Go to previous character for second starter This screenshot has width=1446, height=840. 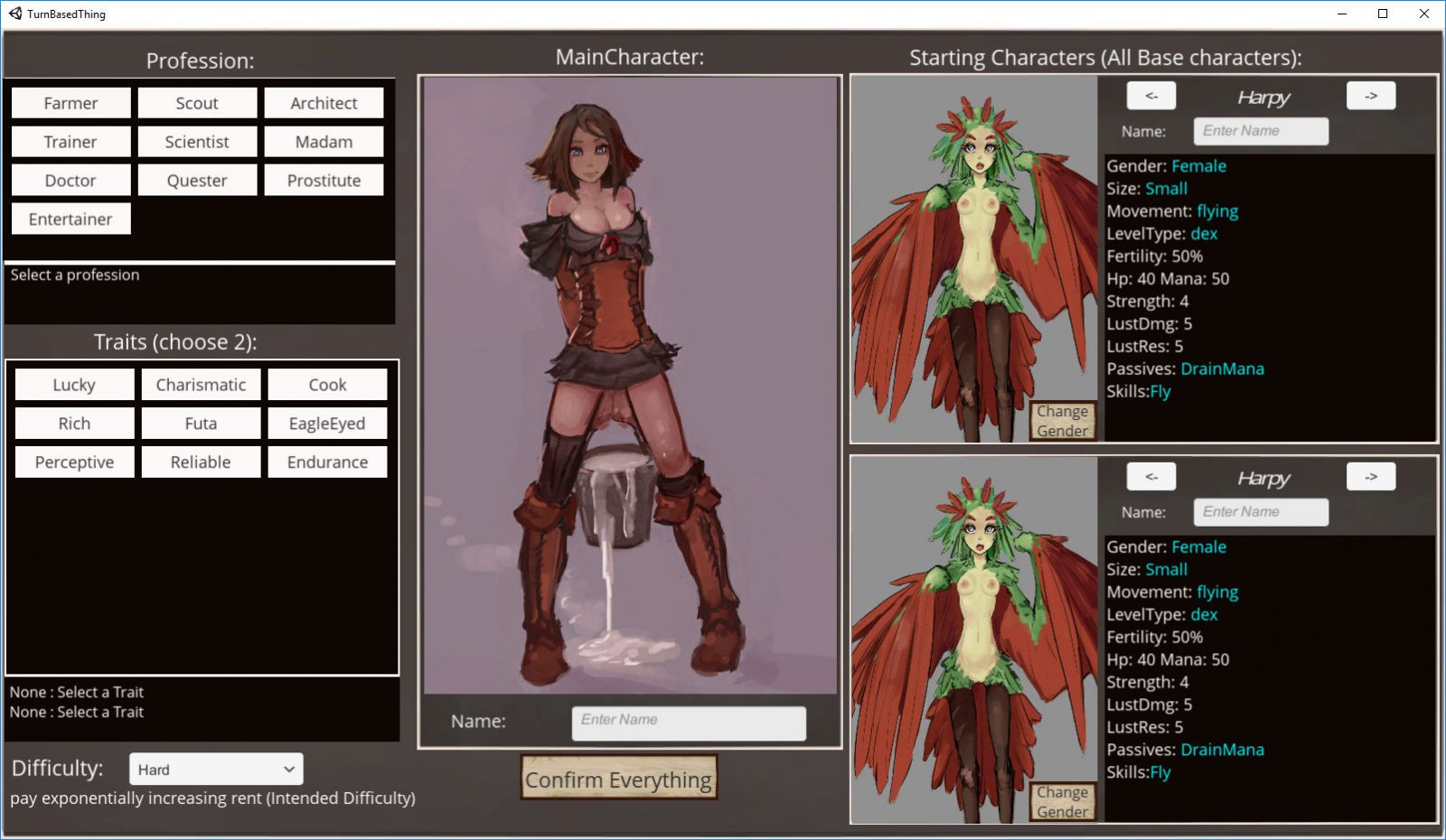1151,477
